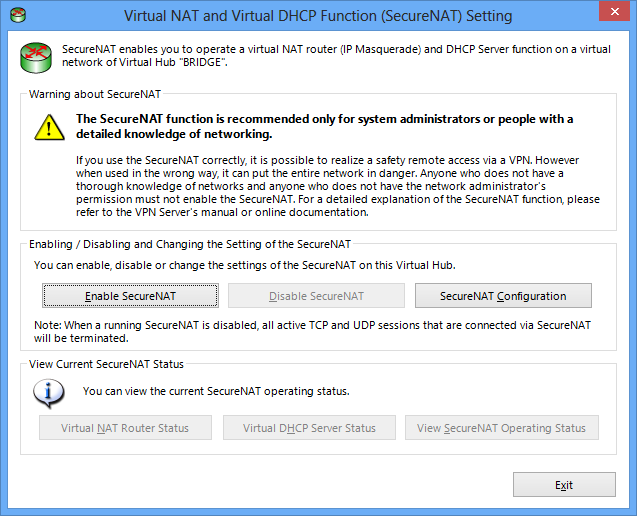Click 'You can view the current SecureNAT operating status' text
Screen dimensions: 637x516
[216, 391]
